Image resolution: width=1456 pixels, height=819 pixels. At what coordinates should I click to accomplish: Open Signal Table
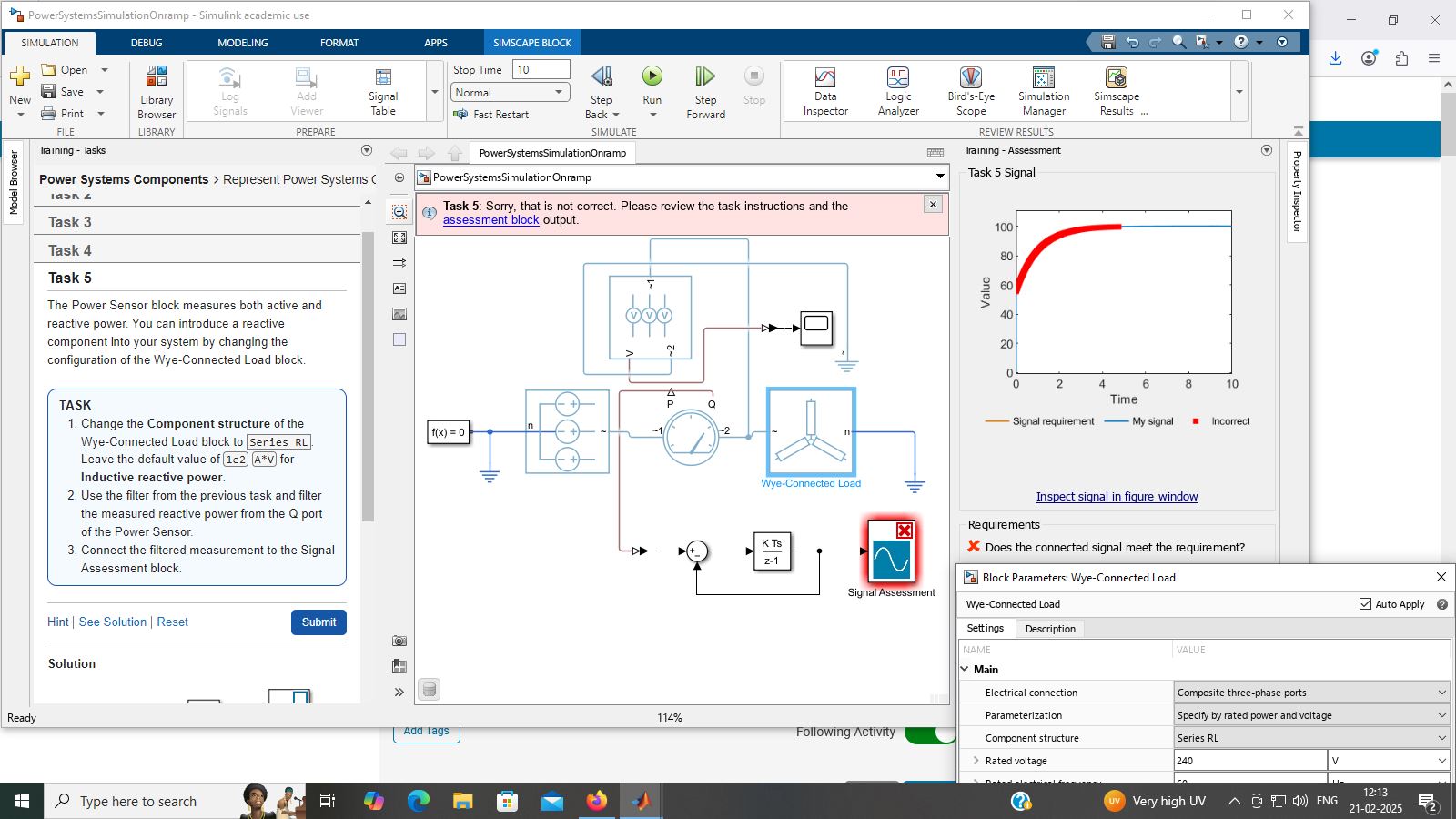point(383,91)
